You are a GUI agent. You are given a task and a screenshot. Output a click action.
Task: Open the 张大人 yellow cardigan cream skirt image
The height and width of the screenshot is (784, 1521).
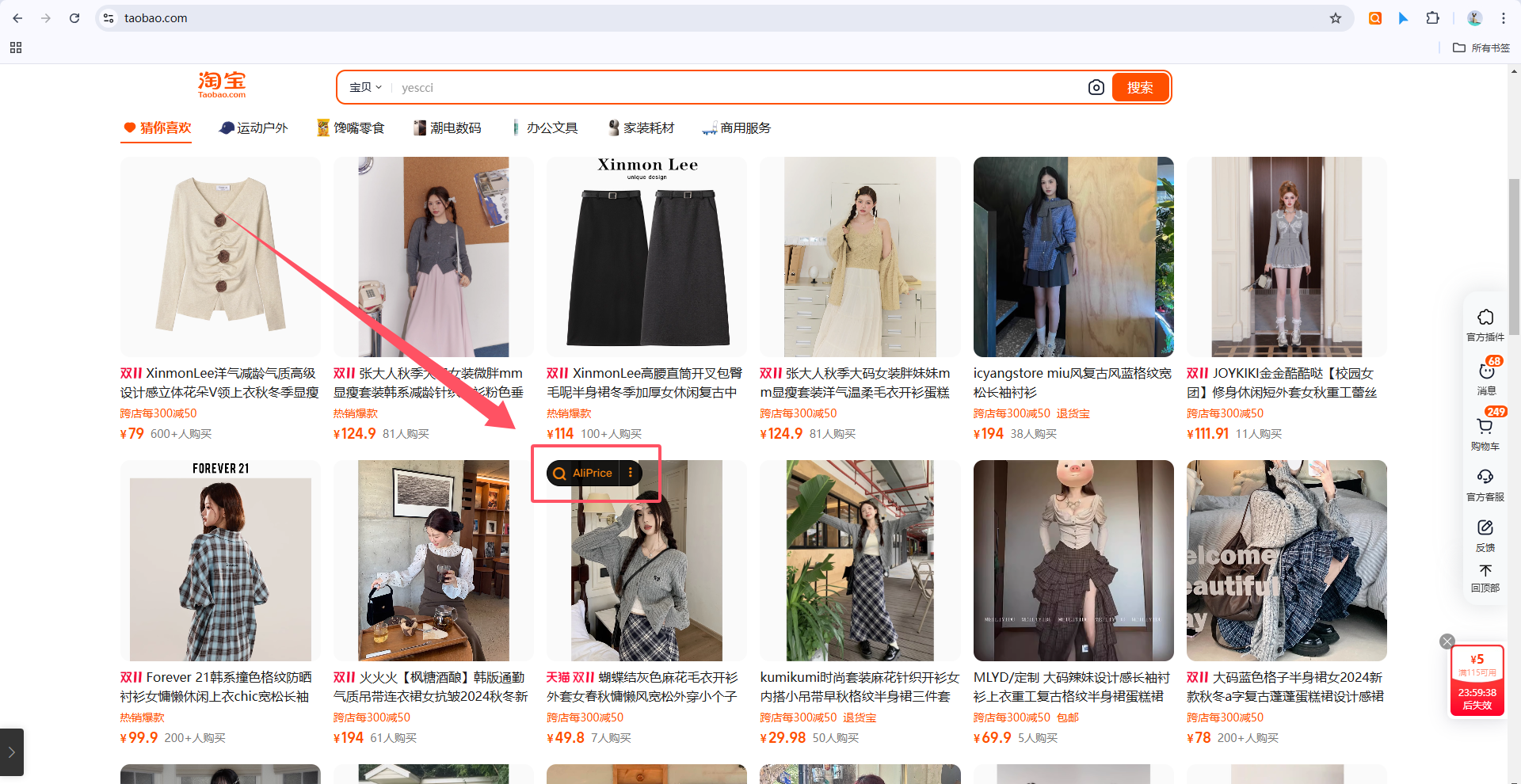(860, 257)
